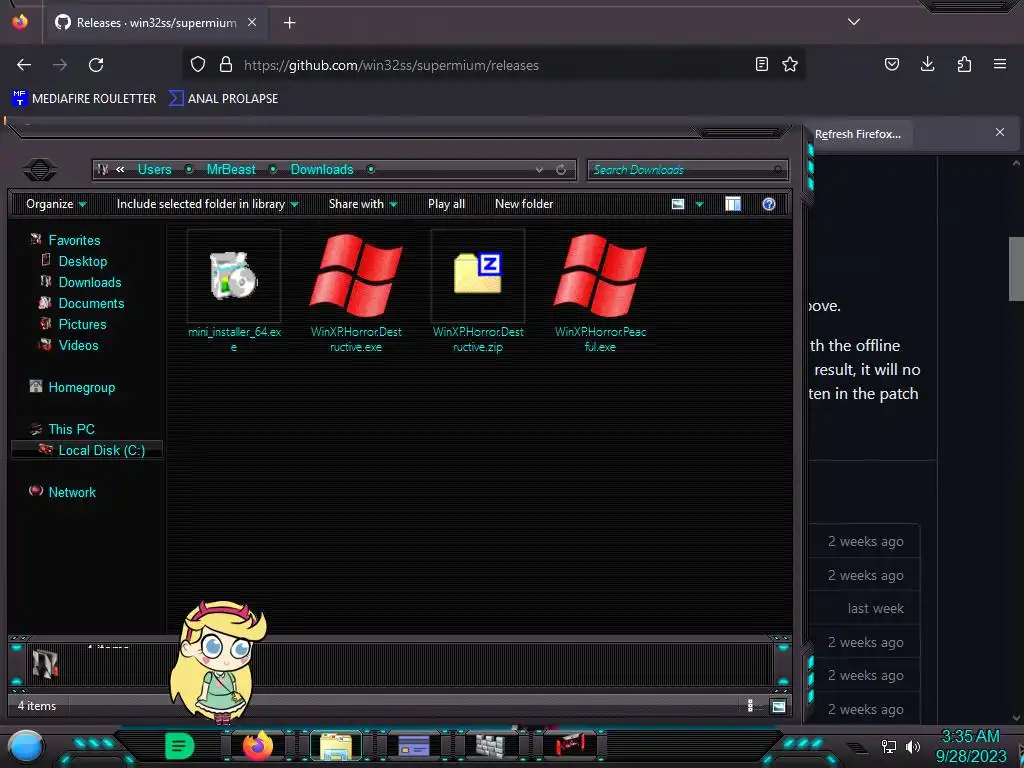Click MrBeast in the breadcrumb path
This screenshot has width=1024, height=768.
(231, 169)
